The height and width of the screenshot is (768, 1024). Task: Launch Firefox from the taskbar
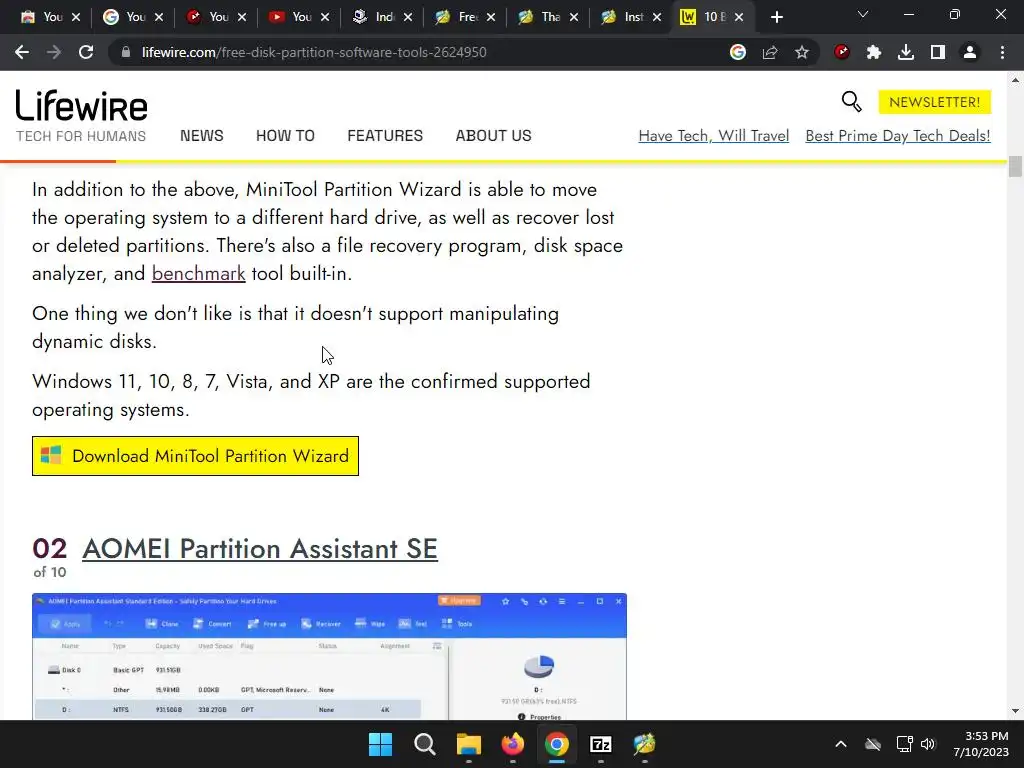[x=513, y=744]
